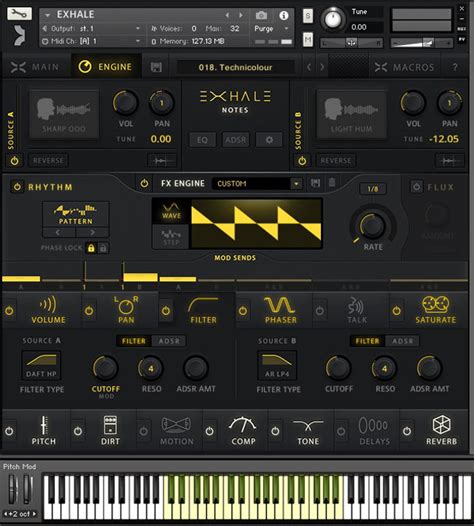
Task: Toggle the SATURATE power button
Action: coord(397,311)
